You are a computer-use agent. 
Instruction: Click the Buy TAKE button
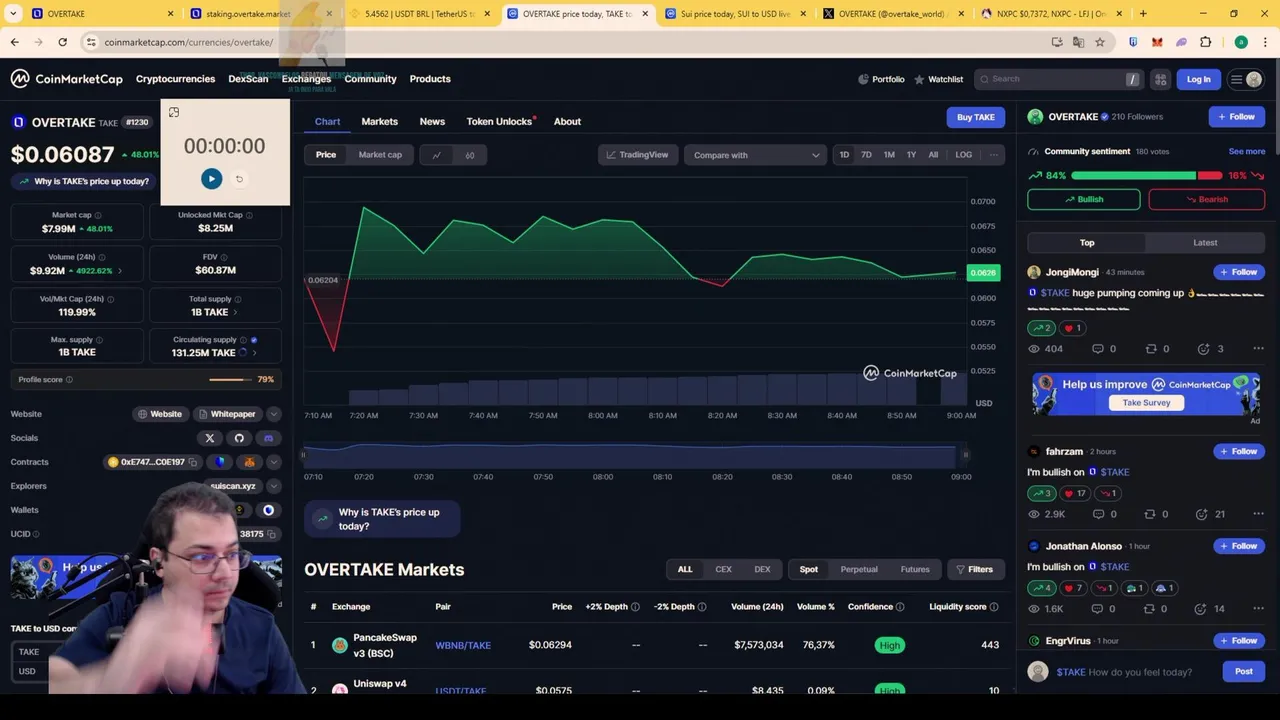[976, 117]
